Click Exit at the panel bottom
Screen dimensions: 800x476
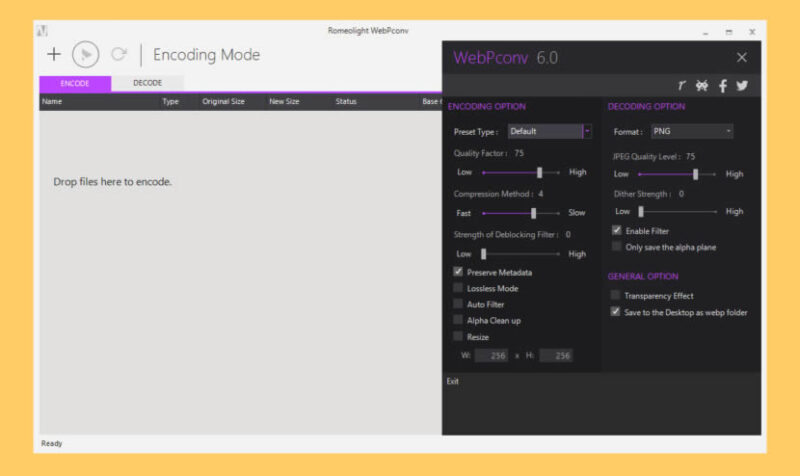pos(453,381)
